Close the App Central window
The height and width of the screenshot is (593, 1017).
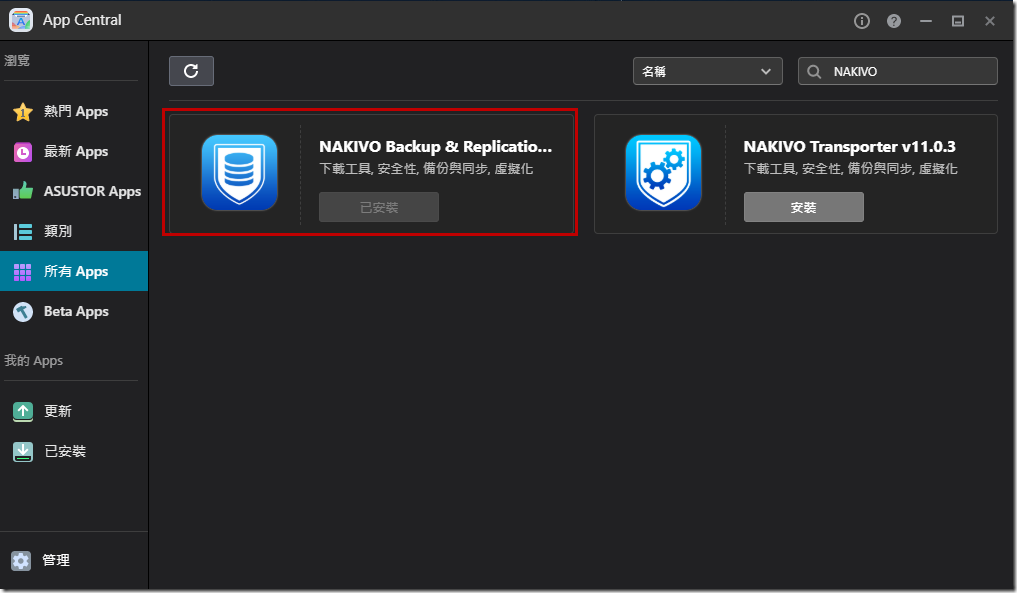pos(990,21)
